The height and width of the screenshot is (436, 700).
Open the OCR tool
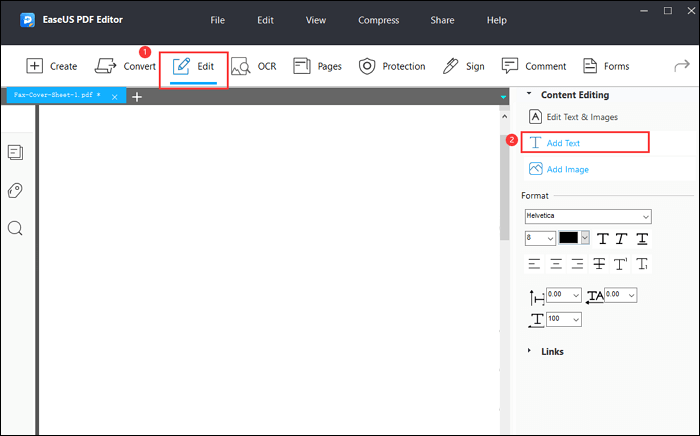tap(253, 66)
